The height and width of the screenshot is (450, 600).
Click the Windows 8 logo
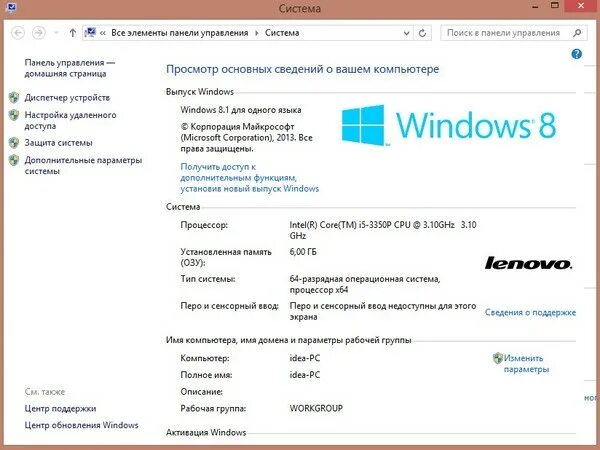click(x=448, y=125)
